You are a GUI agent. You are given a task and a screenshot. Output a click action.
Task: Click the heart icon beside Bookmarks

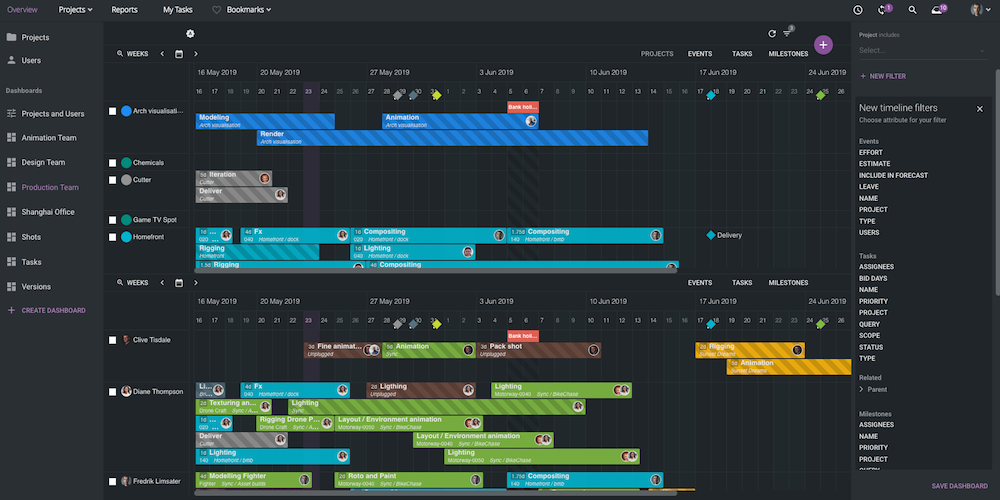(216, 10)
